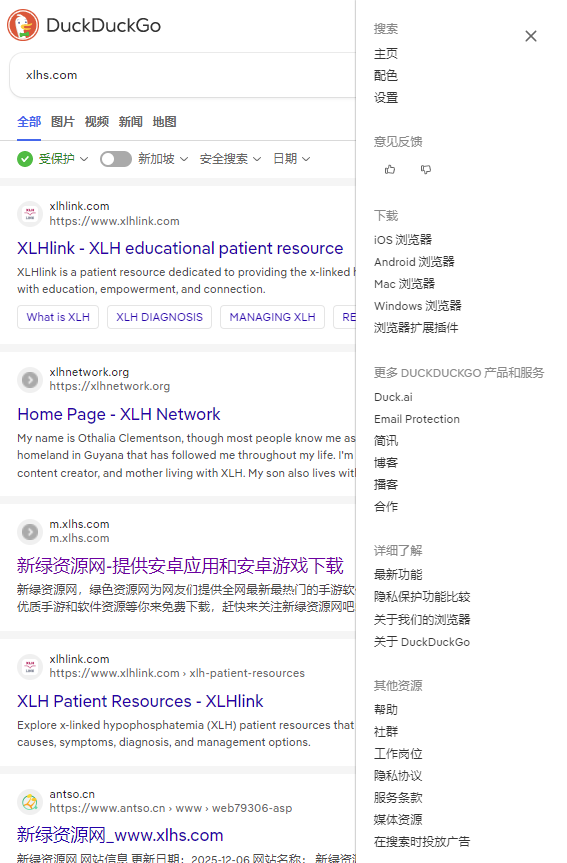The height and width of the screenshot is (863, 567).
Task: Click iOS 浏览器 download link
Action: (403, 240)
